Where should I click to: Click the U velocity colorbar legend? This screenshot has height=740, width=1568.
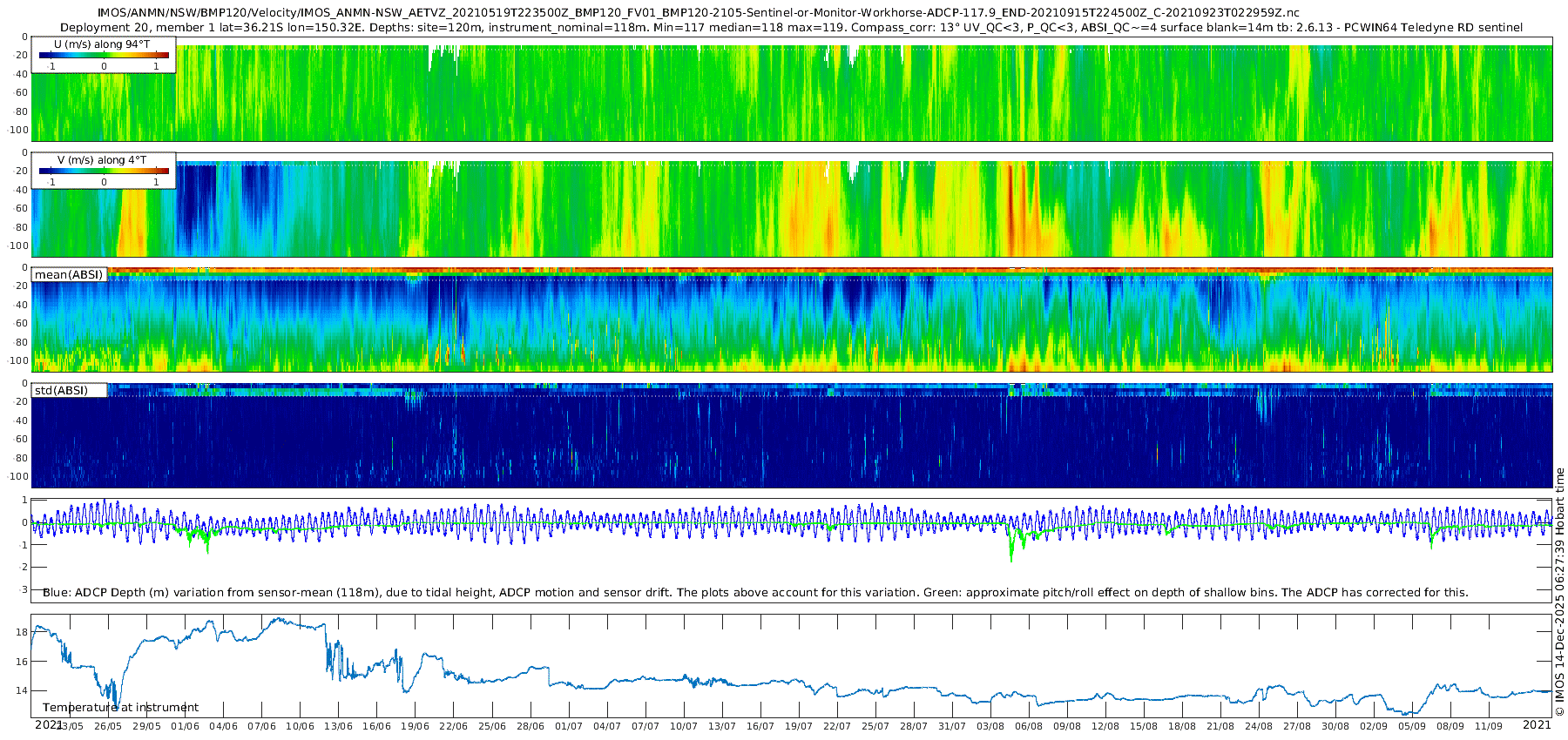pos(104,55)
